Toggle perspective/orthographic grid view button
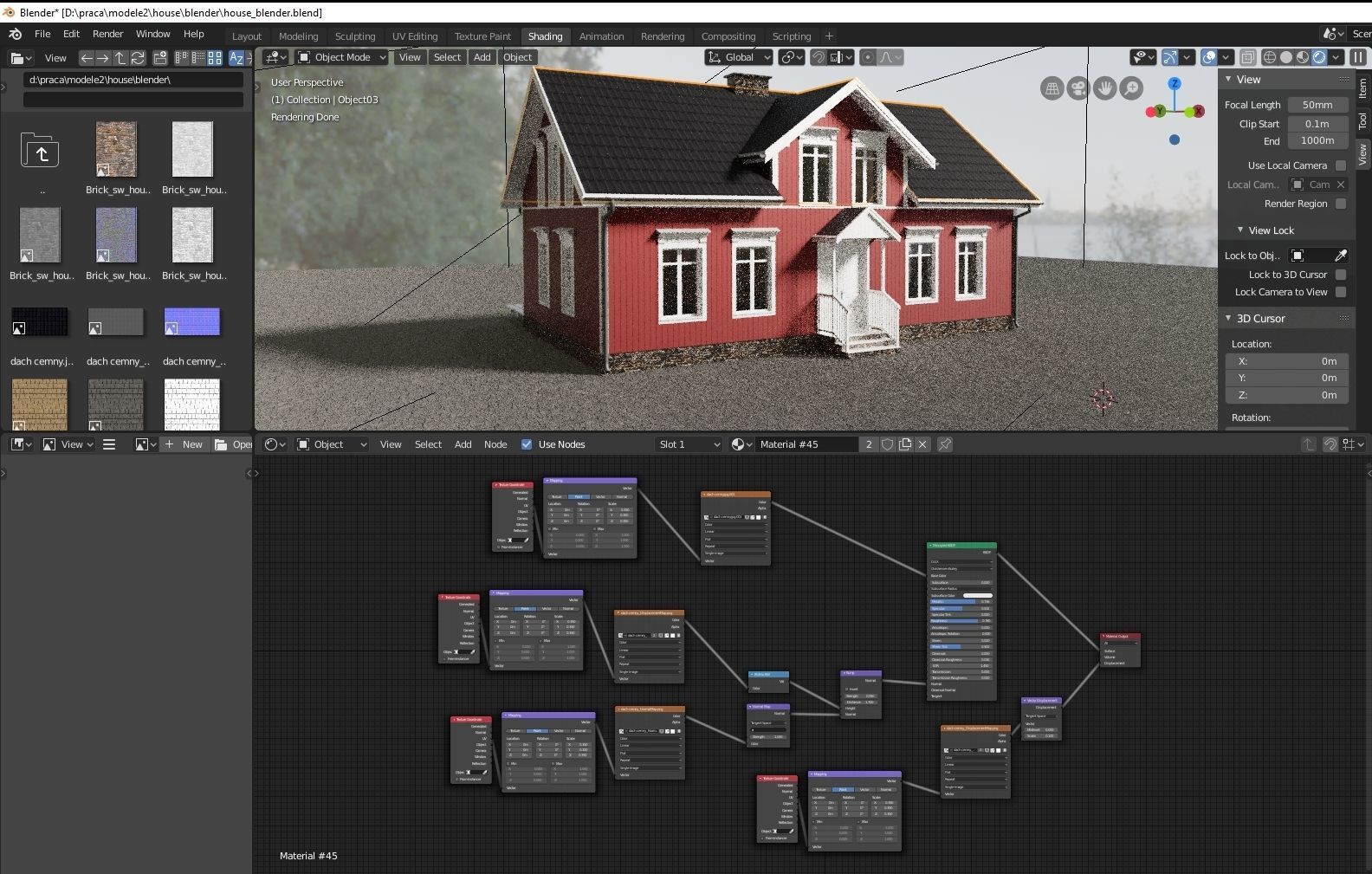1372x874 pixels. tap(1052, 88)
